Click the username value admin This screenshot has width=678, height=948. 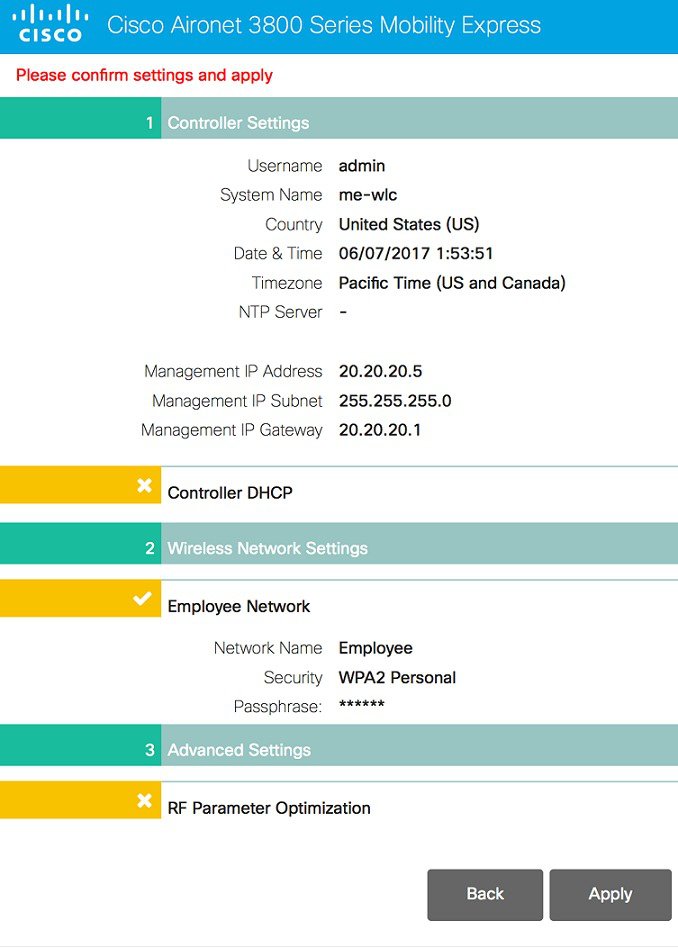coord(362,166)
